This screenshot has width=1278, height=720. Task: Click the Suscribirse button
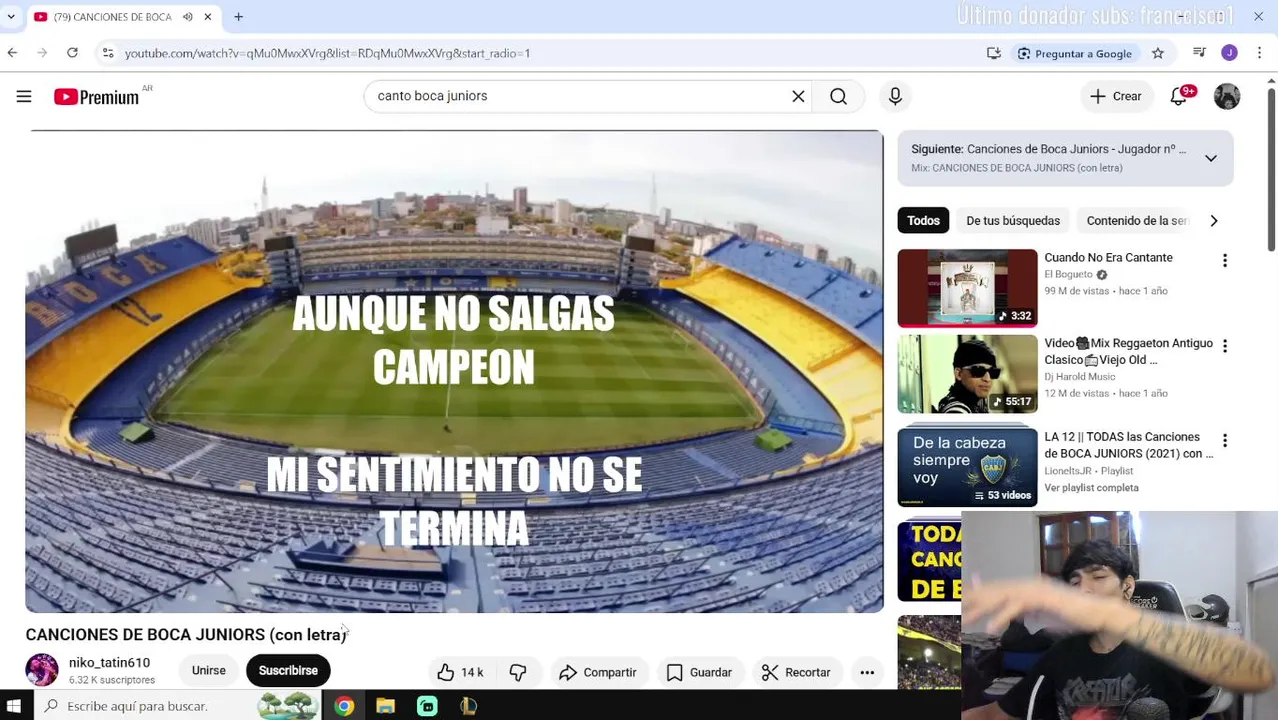(288, 671)
